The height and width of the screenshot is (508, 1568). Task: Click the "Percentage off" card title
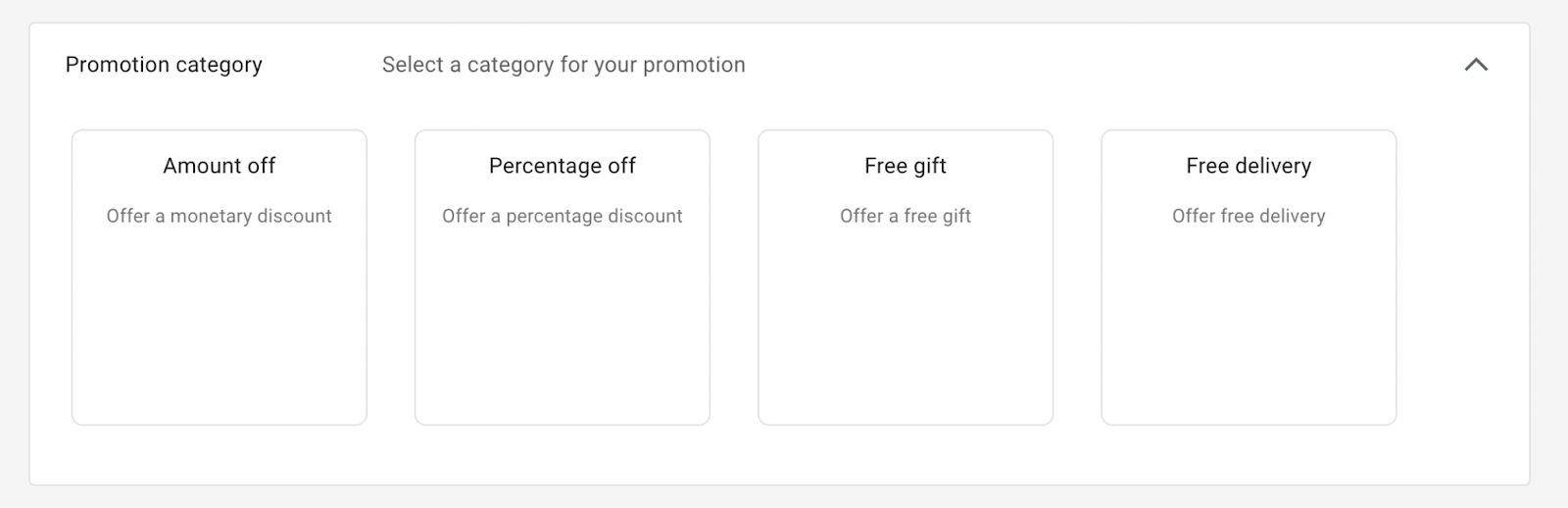click(562, 166)
